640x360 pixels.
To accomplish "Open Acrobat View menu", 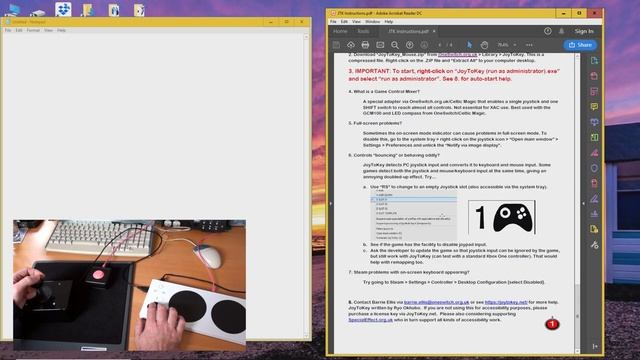I will coord(356,22).
